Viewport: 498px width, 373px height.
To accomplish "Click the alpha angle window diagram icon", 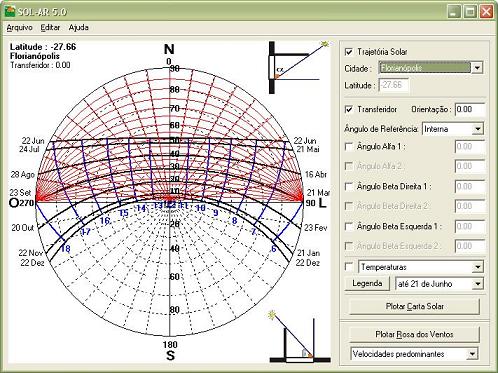I will pos(299,67).
